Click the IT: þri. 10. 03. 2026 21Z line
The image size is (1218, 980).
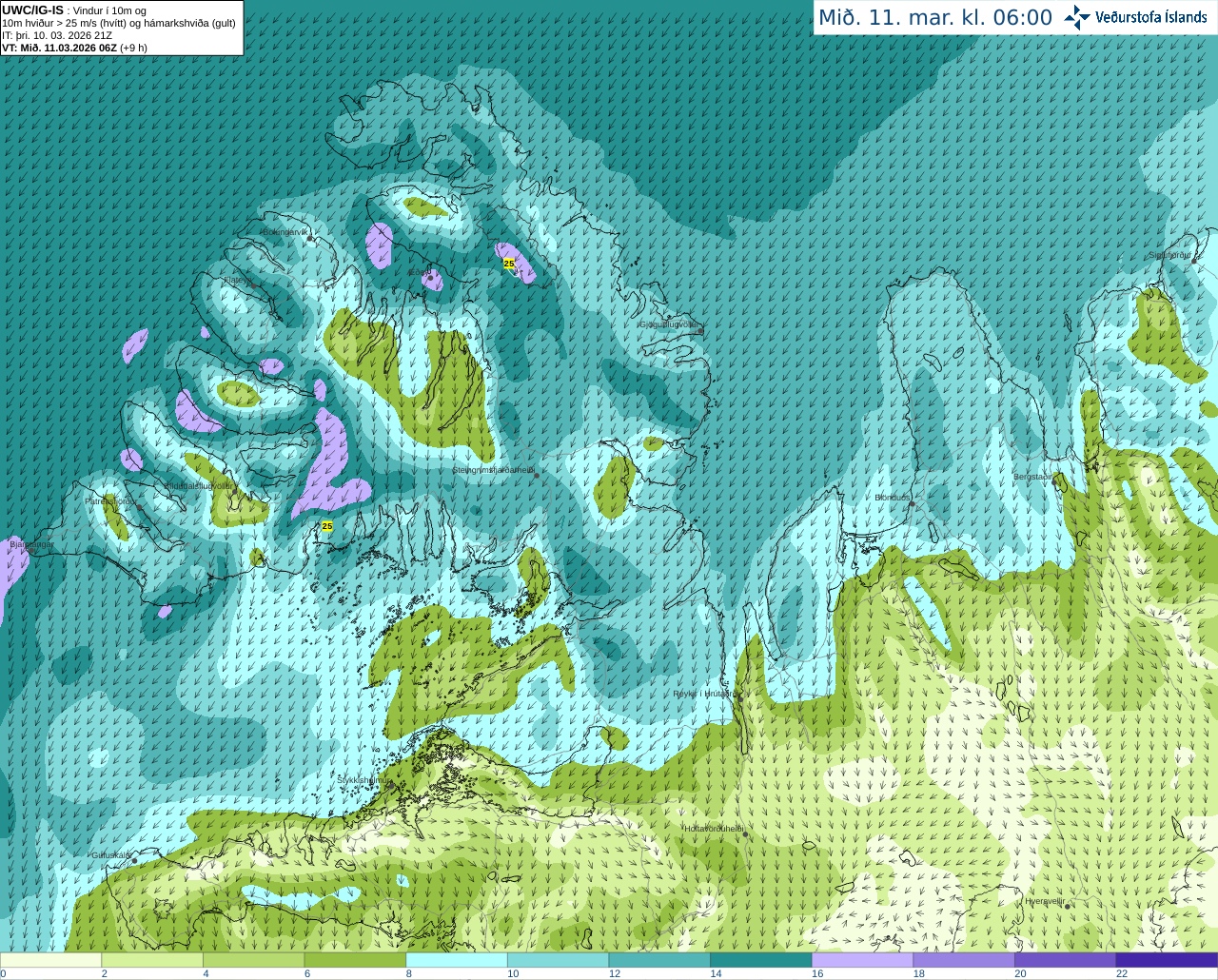(57, 35)
